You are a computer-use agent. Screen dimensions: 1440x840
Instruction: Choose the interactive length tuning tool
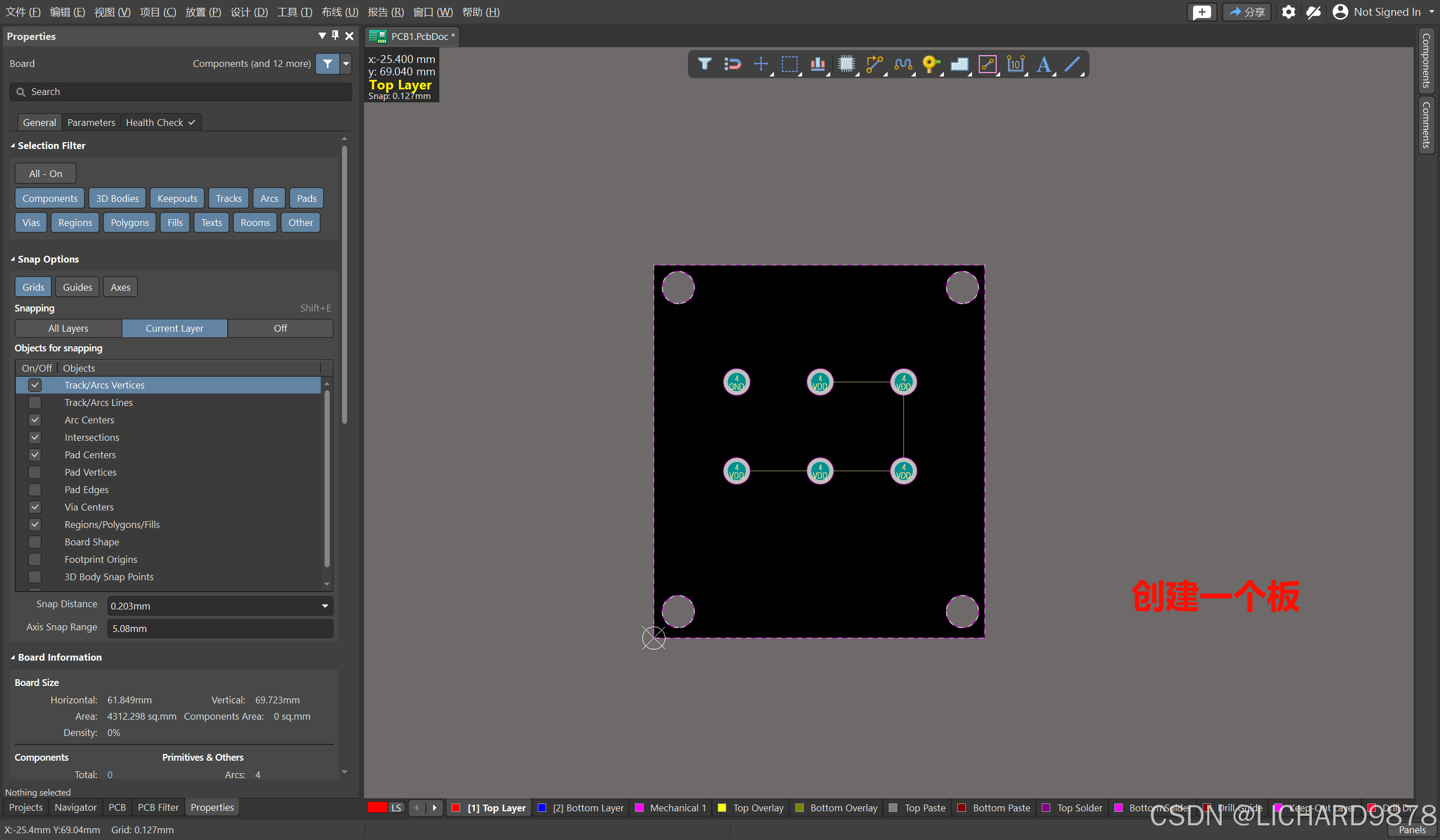tap(903, 64)
